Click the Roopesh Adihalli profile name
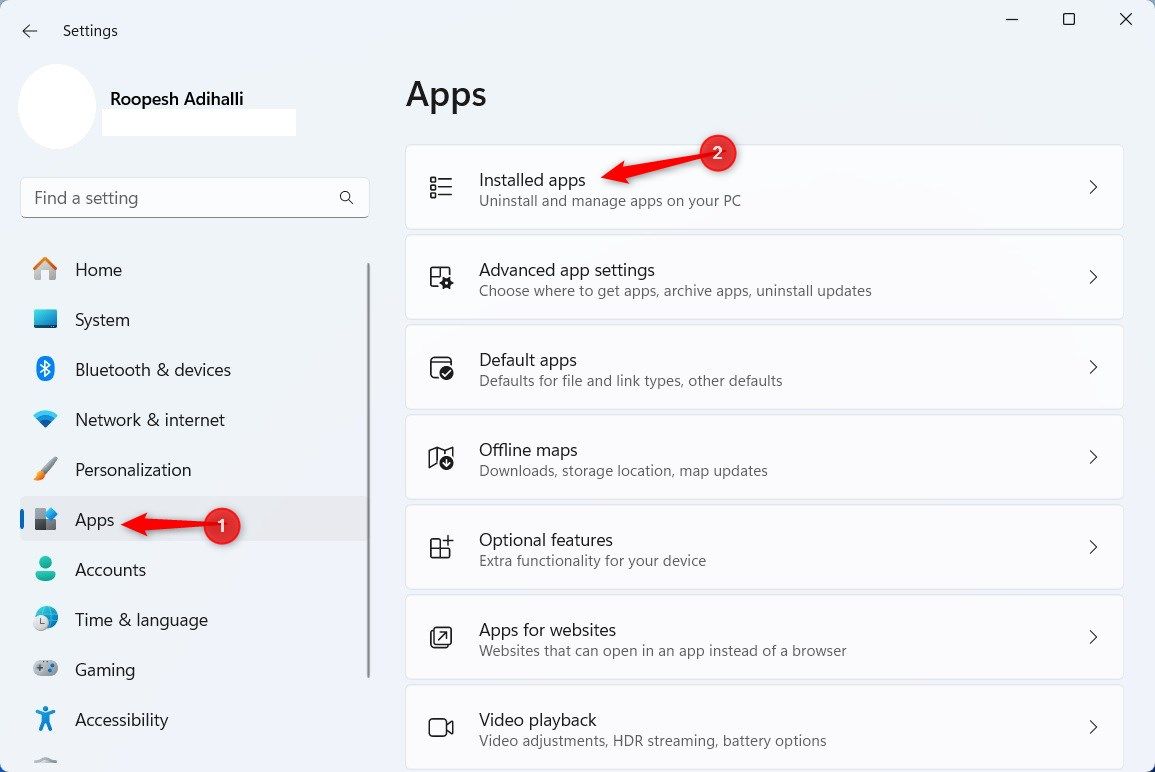This screenshot has height=772, width=1155. click(177, 99)
